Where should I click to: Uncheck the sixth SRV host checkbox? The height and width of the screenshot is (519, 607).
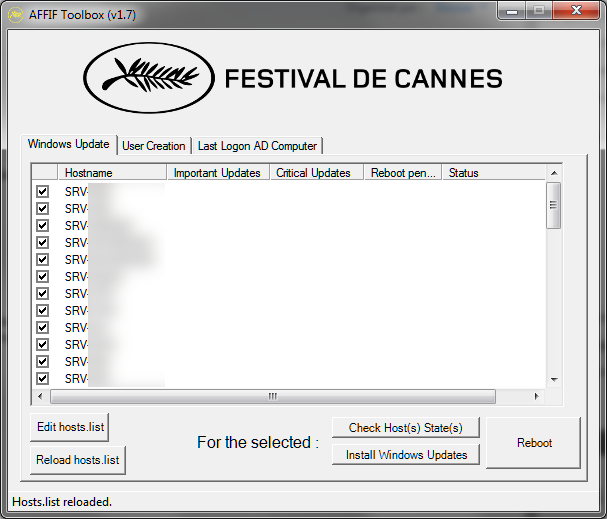pos(43,277)
